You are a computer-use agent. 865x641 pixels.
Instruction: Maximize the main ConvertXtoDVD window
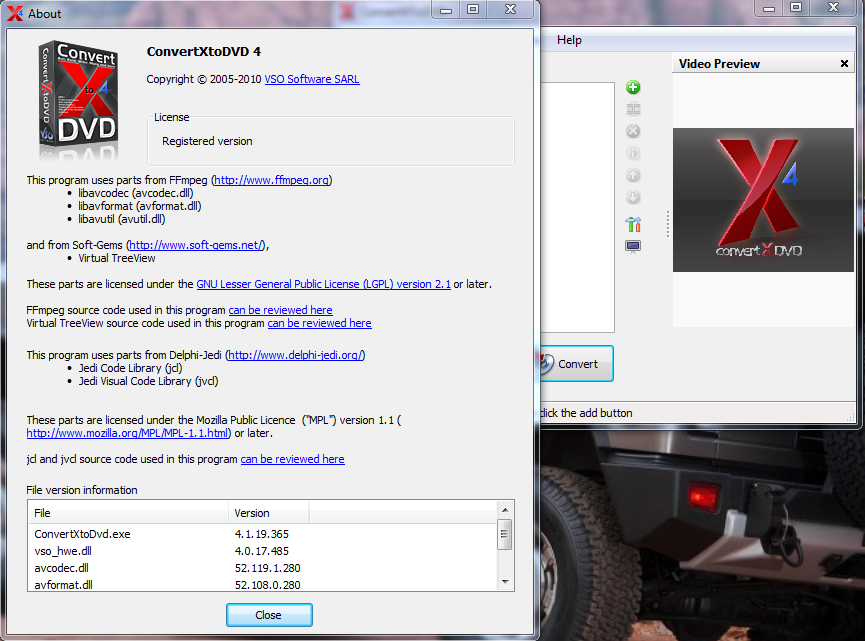click(795, 8)
